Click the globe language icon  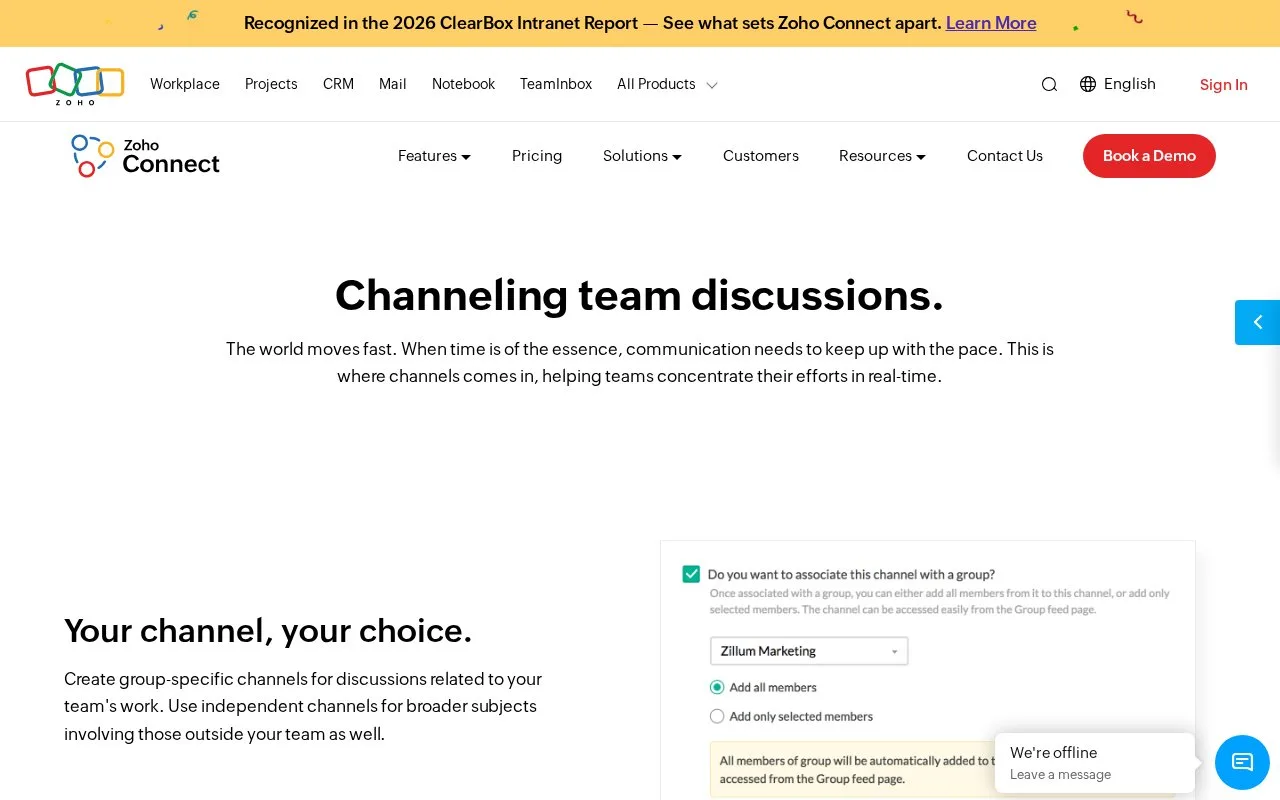[x=1088, y=84]
